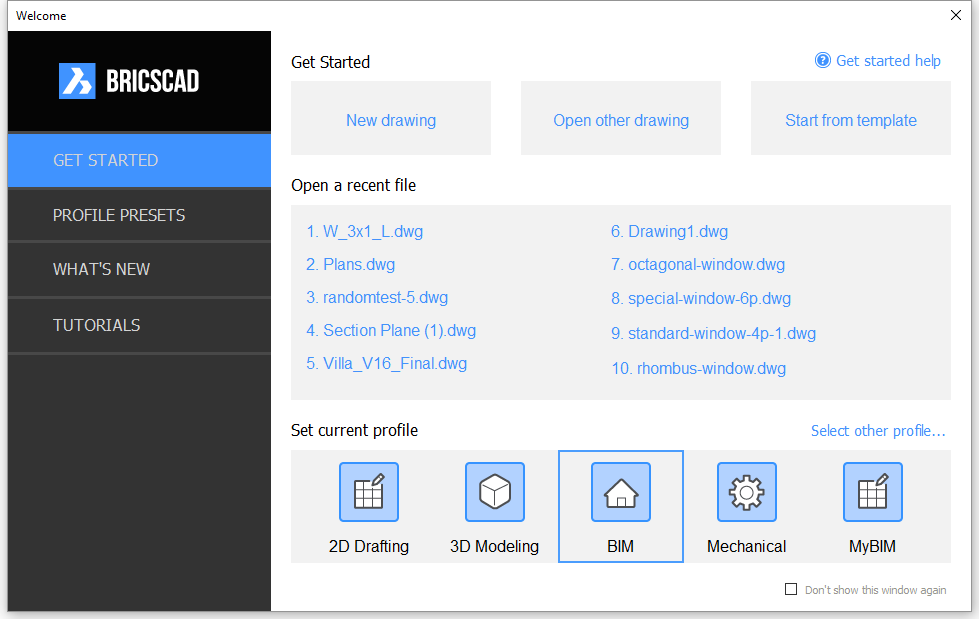This screenshot has height=619, width=979.
Task: Choose the 3D Modeling cube icon
Action: click(x=494, y=492)
